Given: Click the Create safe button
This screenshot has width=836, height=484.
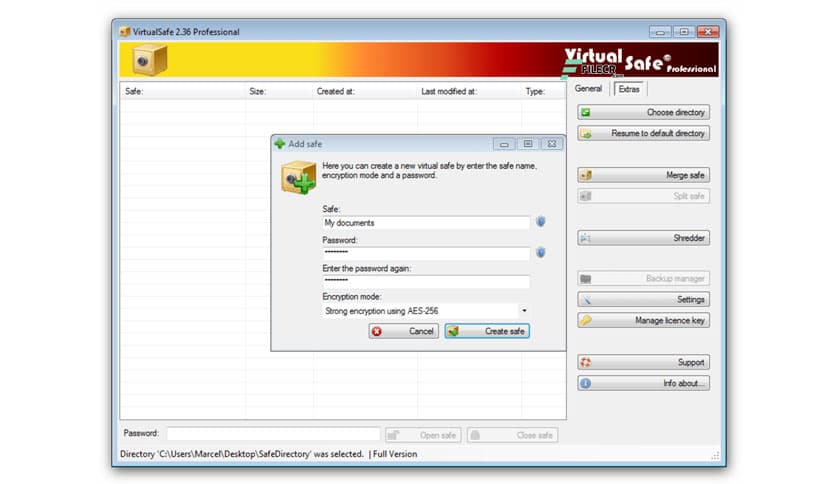Looking at the screenshot, I should 487,331.
